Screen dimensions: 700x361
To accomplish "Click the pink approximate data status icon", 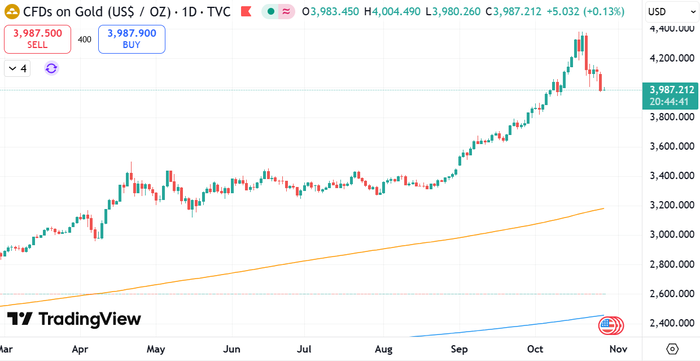I will [x=286, y=12].
